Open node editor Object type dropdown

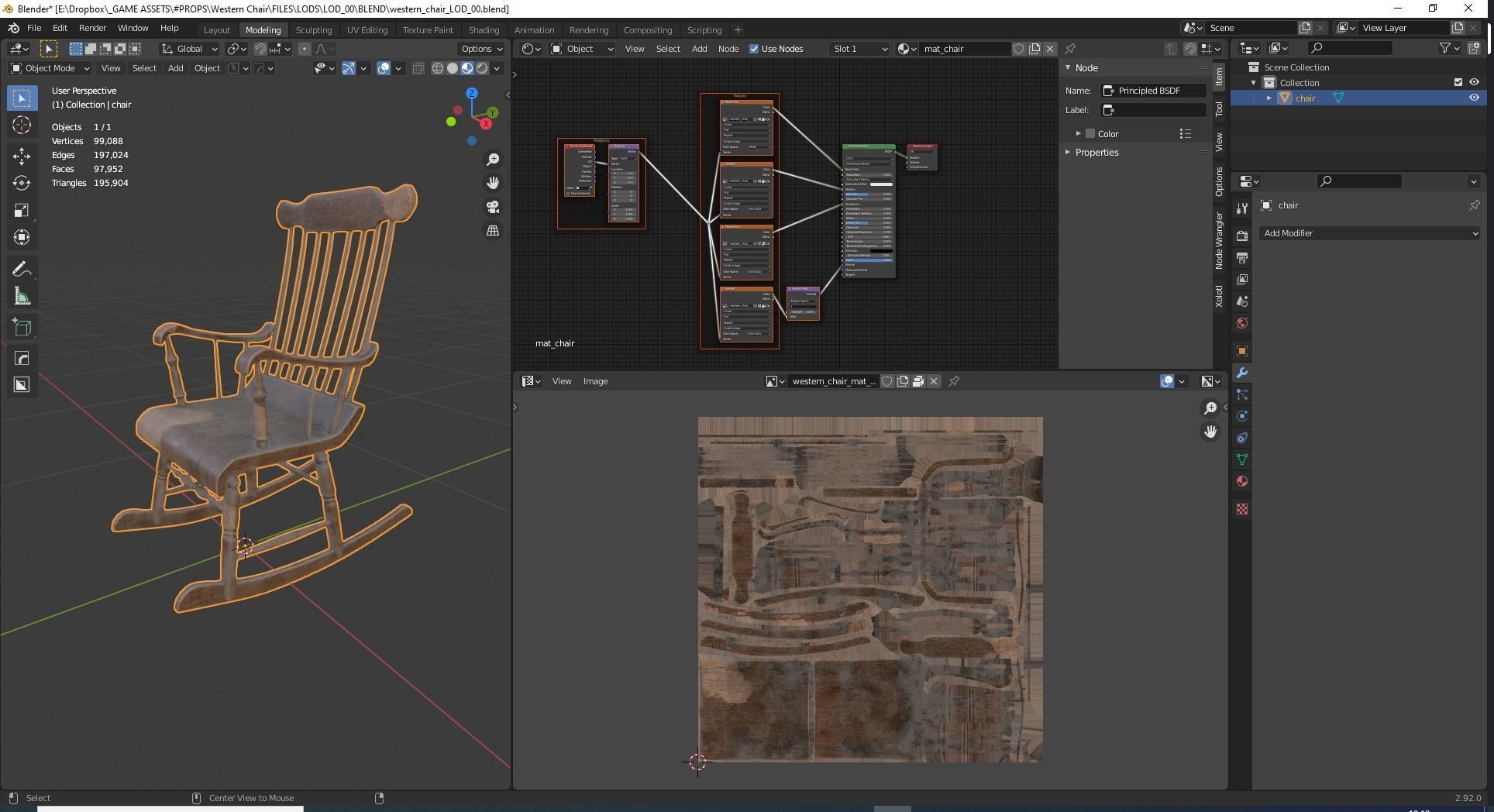[x=581, y=49]
